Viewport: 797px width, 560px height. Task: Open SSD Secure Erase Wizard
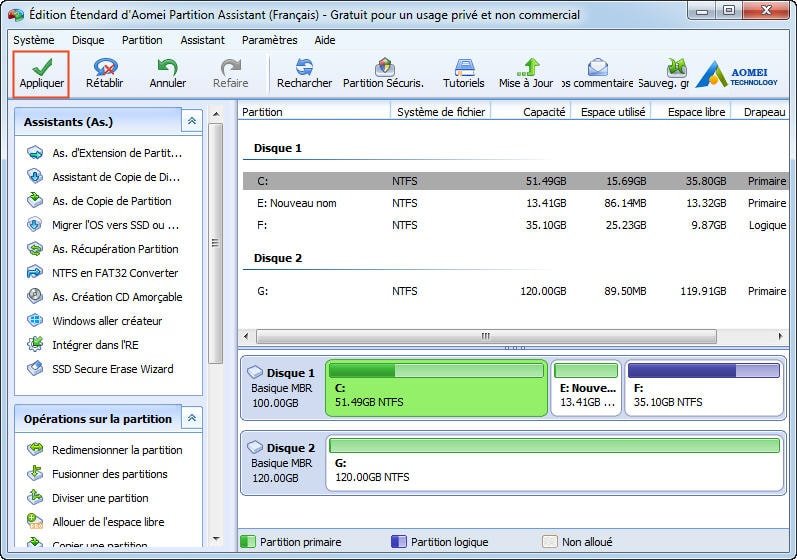pyautogui.click(x=100, y=369)
